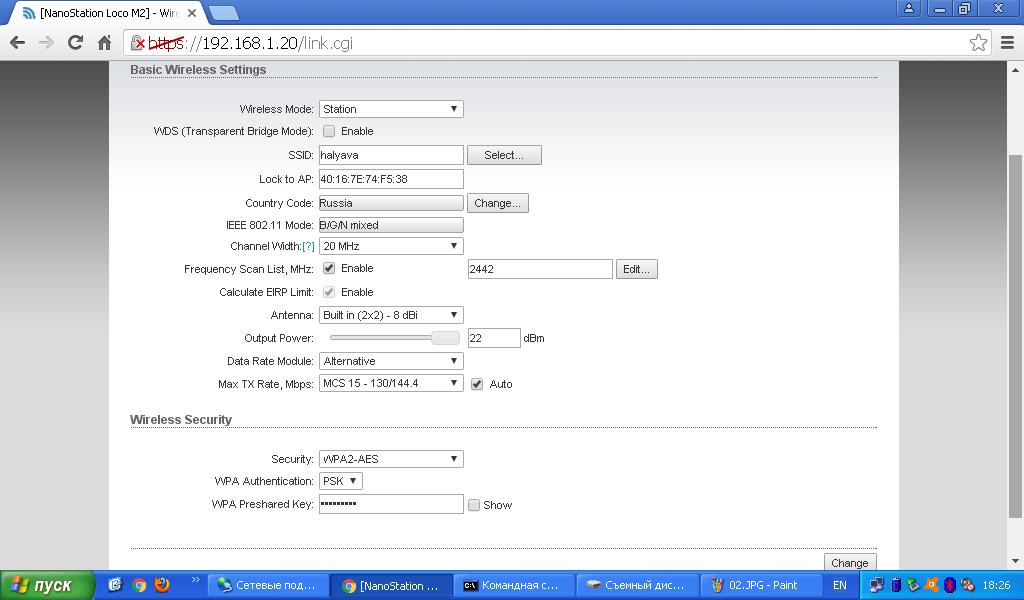Open the Chrome menu button

pos(1007,43)
